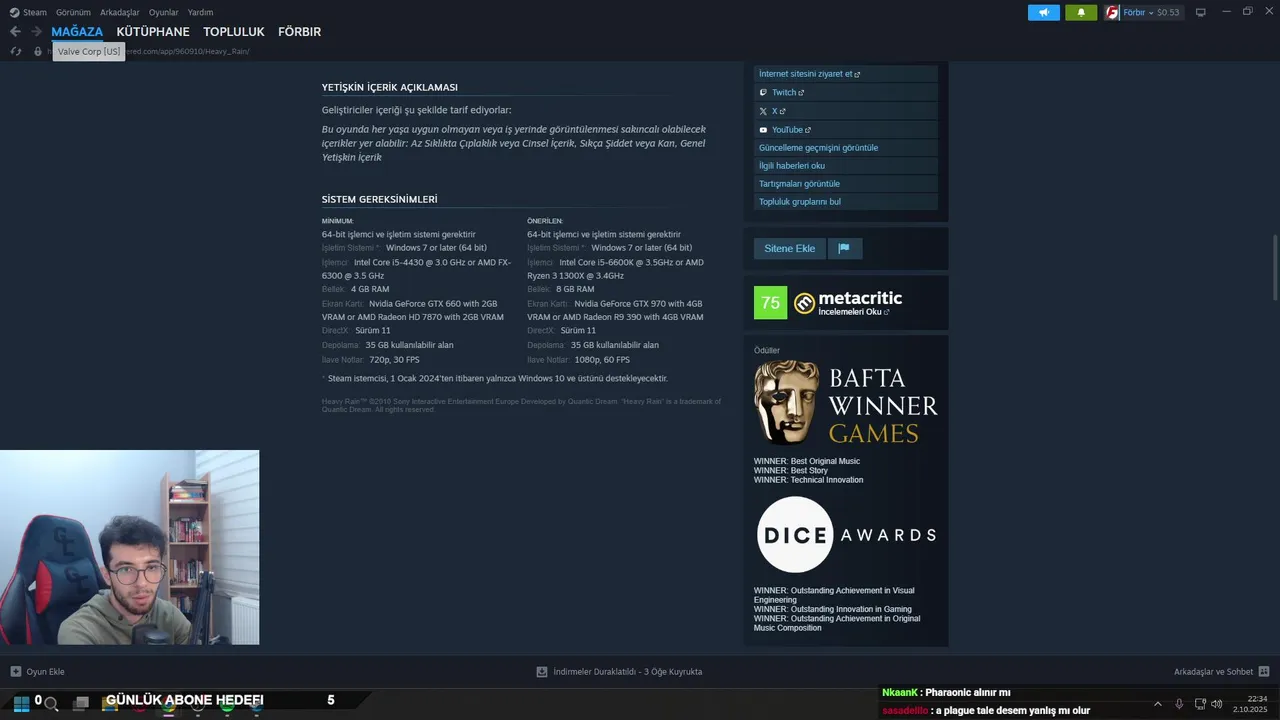Open the Görünüm menu
The width and height of the screenshot is (1280, 720).
pyautogui.click(x=73, y=13)
